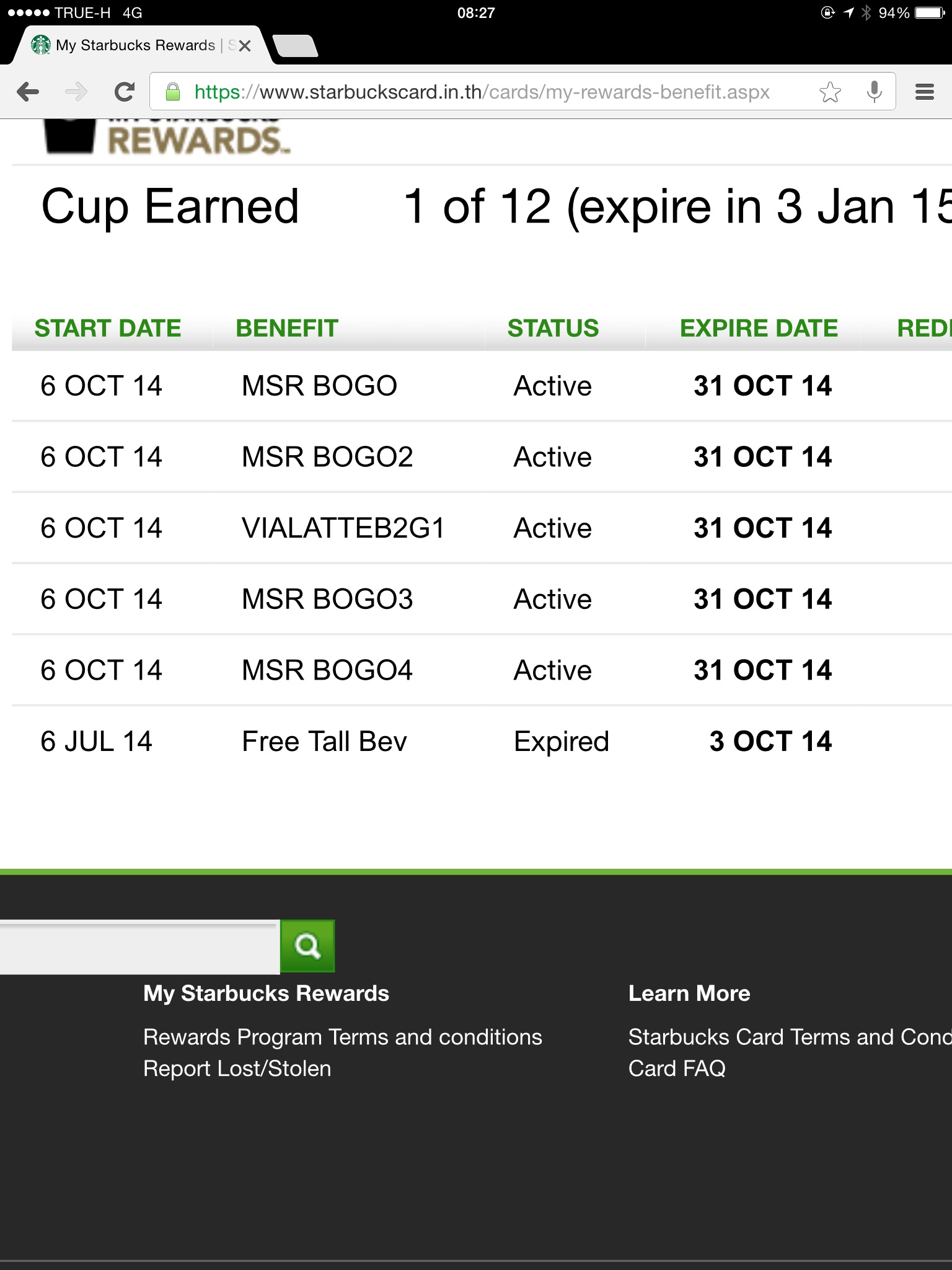Click the forward navigation arrow
The height and width of the screenshot is (1270, 952).
[x=76, y=92]
